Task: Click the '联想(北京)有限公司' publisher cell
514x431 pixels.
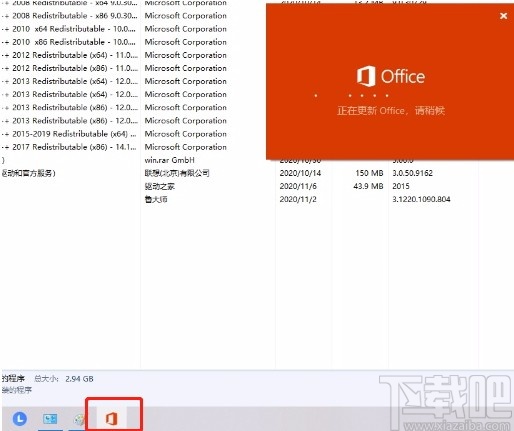Action: [x=177, y=173]
